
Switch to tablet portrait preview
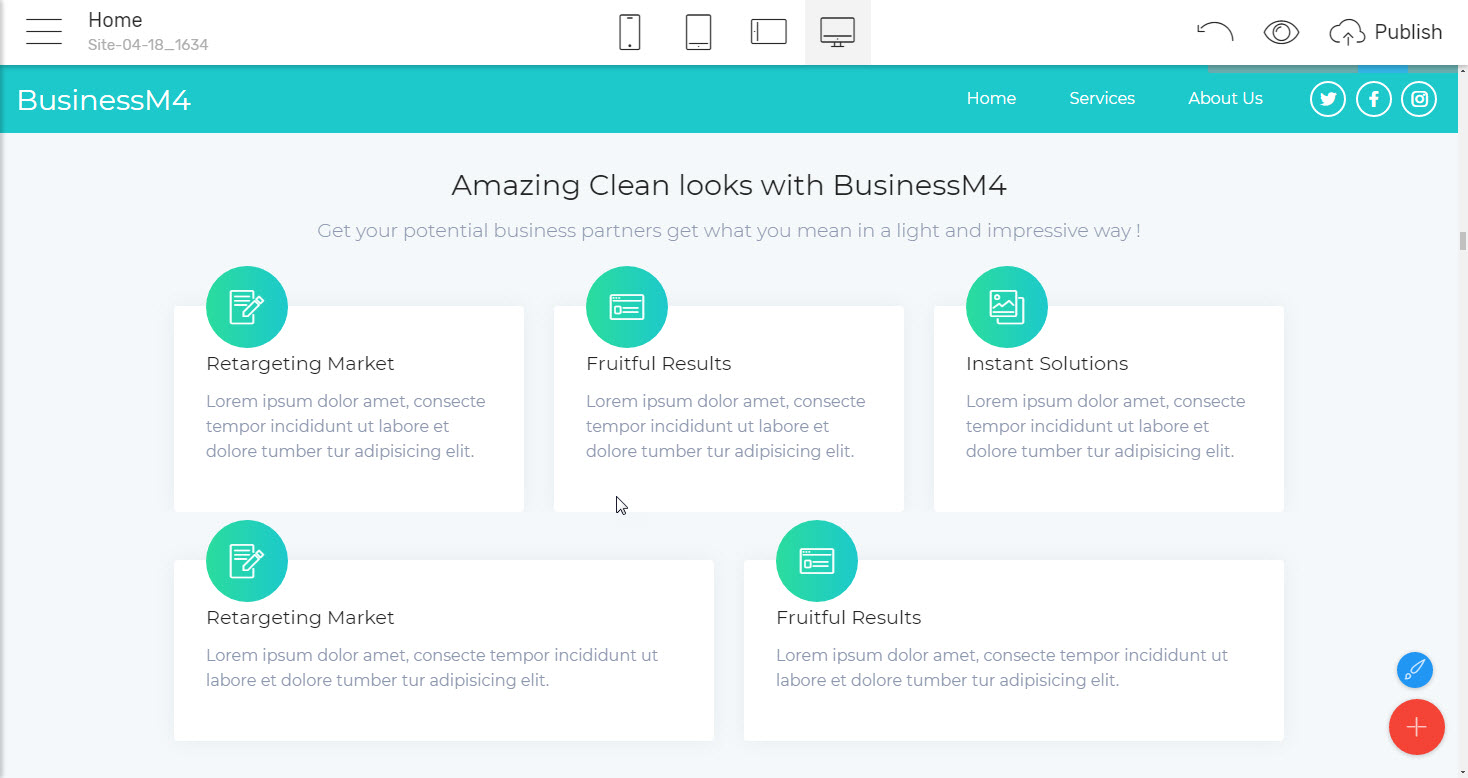pyautogui.click(x=698, y=32)
